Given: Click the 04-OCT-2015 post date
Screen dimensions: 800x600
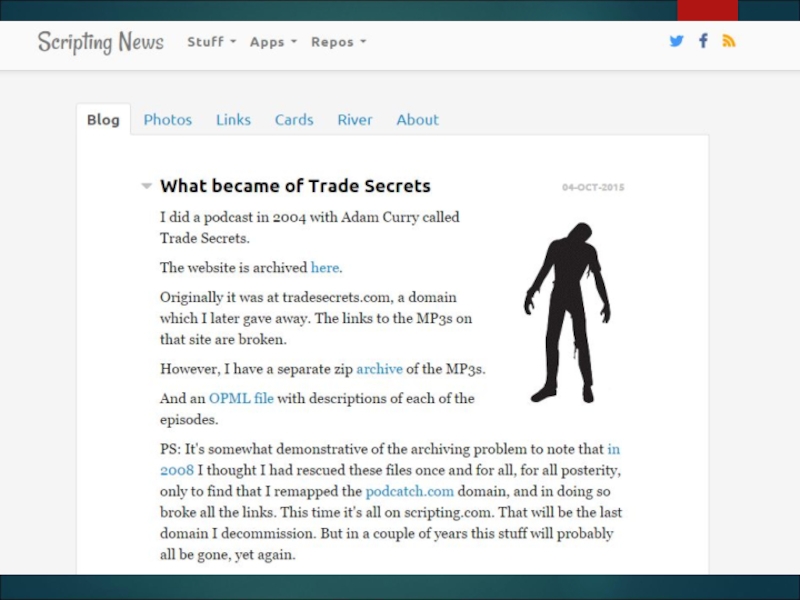Looking at the screenshot, I should [593, 187].
